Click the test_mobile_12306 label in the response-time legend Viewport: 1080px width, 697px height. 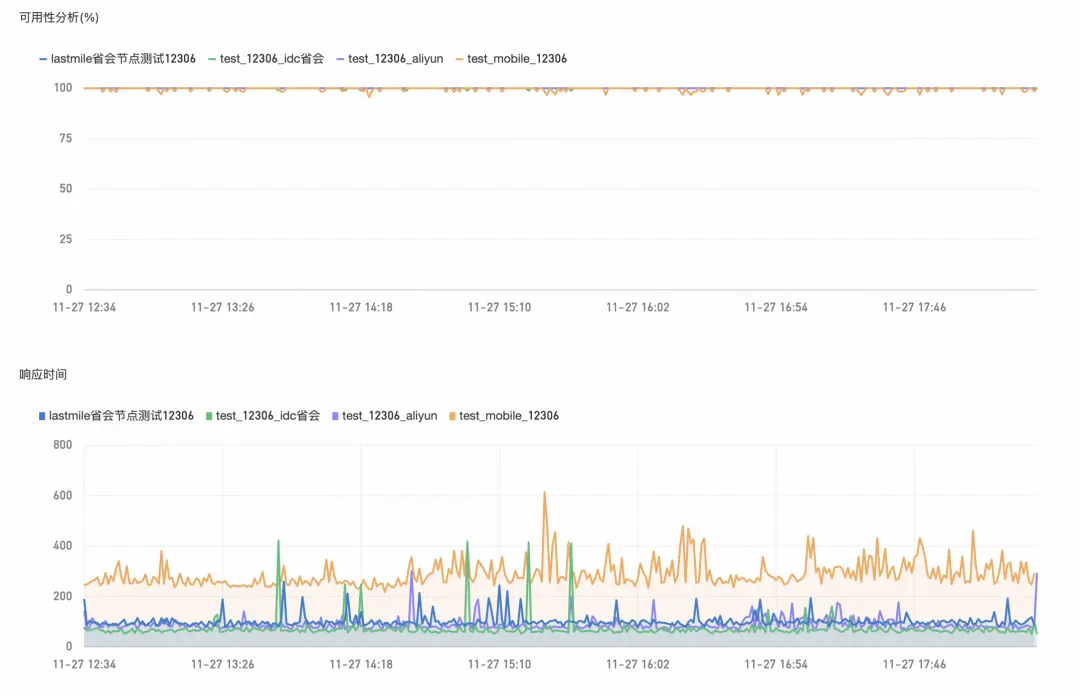click(x=509, y=416)
